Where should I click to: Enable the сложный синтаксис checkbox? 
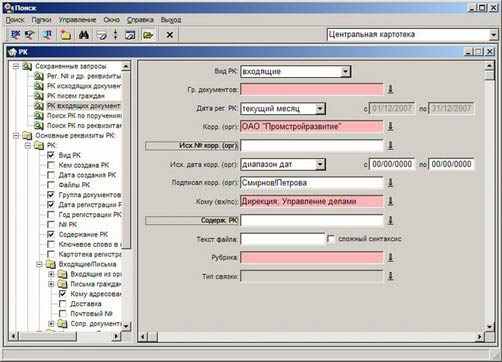coord(331,239)
